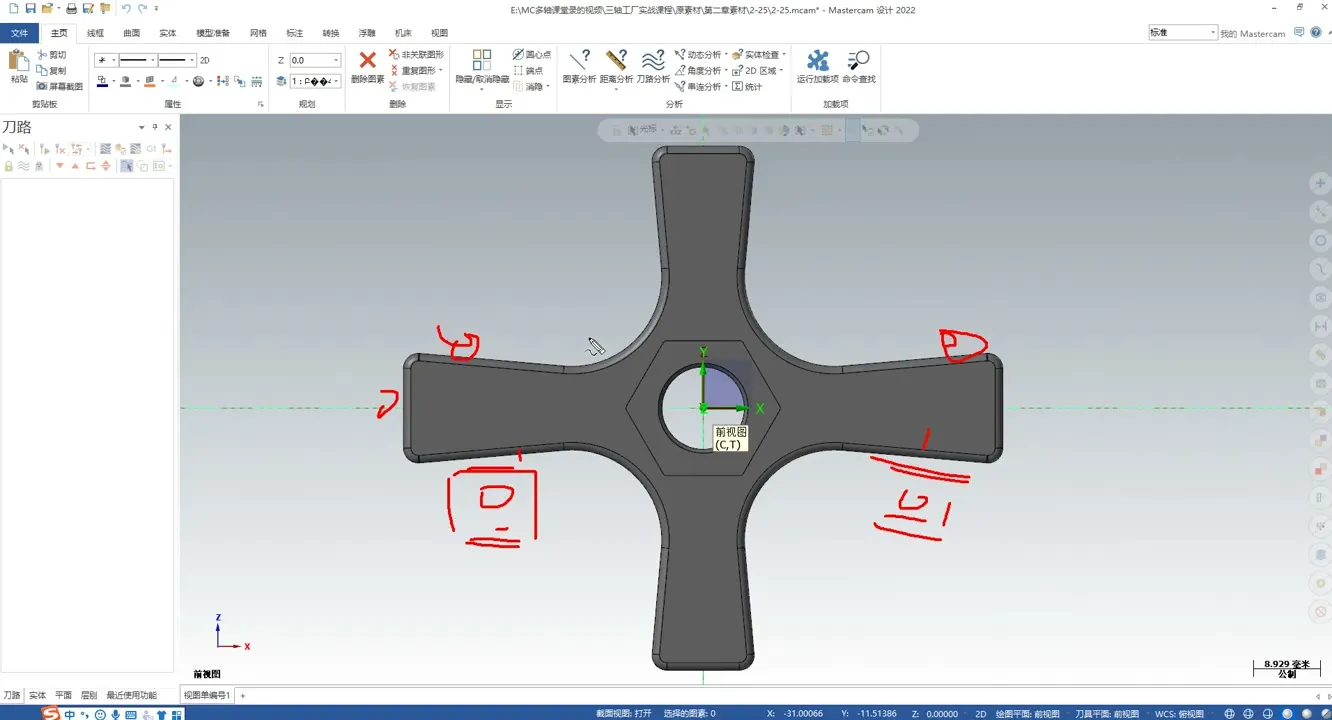Click the wireframe color swatch in 属性
The height and width of the screenshot is (720, 1332).
click(102, 82)
